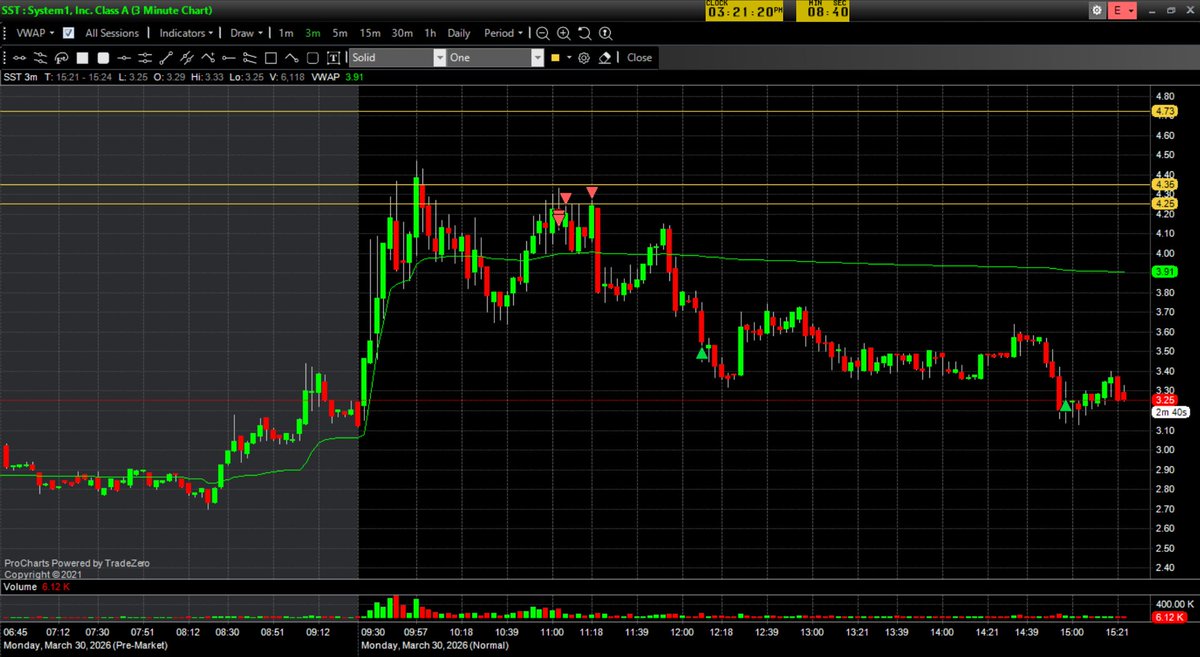
Task: Toggle the checkbox next to VWAP
Action: [67, 33]
